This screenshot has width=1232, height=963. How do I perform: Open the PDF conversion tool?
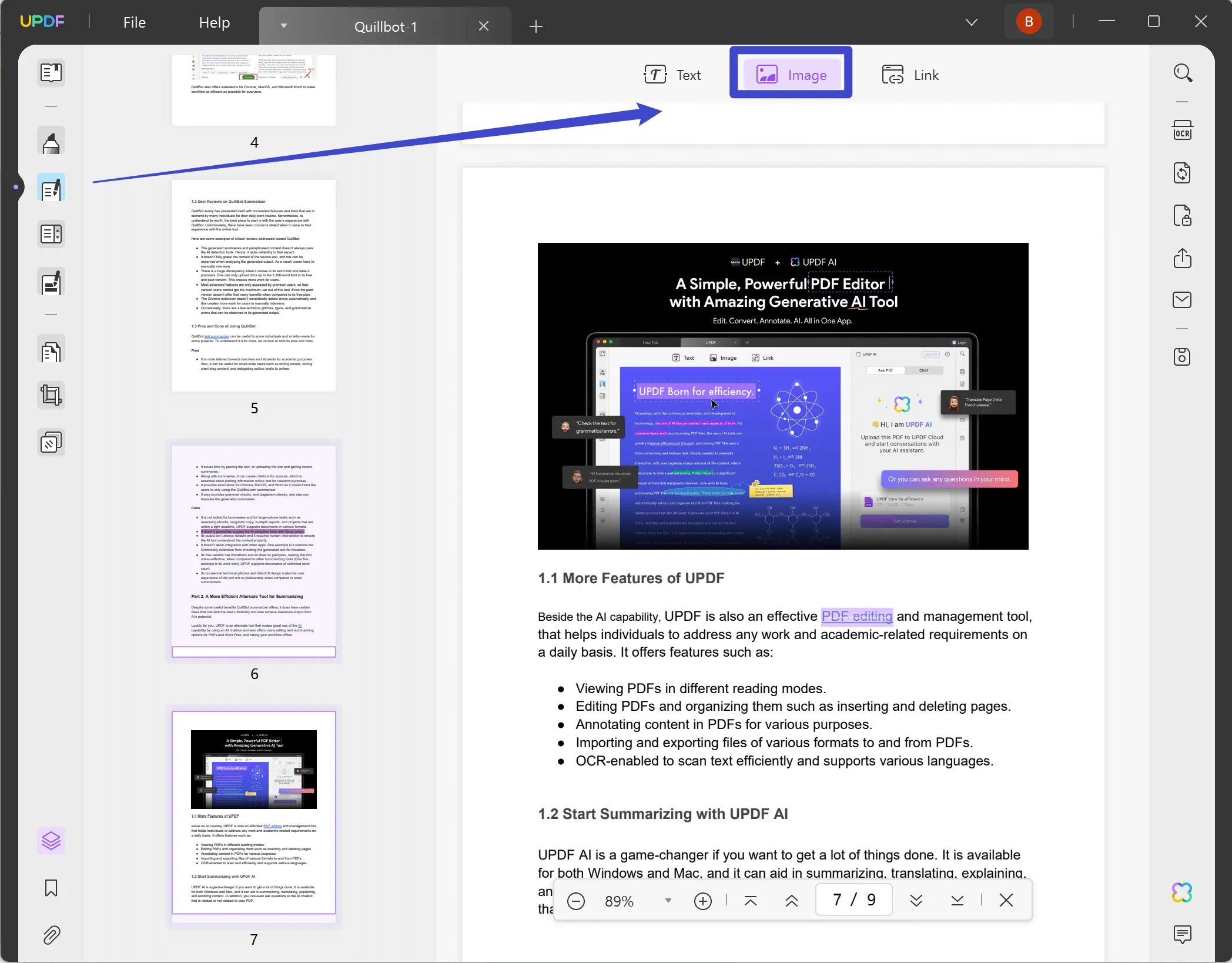pyautogui.click(x=1183, y=172)
